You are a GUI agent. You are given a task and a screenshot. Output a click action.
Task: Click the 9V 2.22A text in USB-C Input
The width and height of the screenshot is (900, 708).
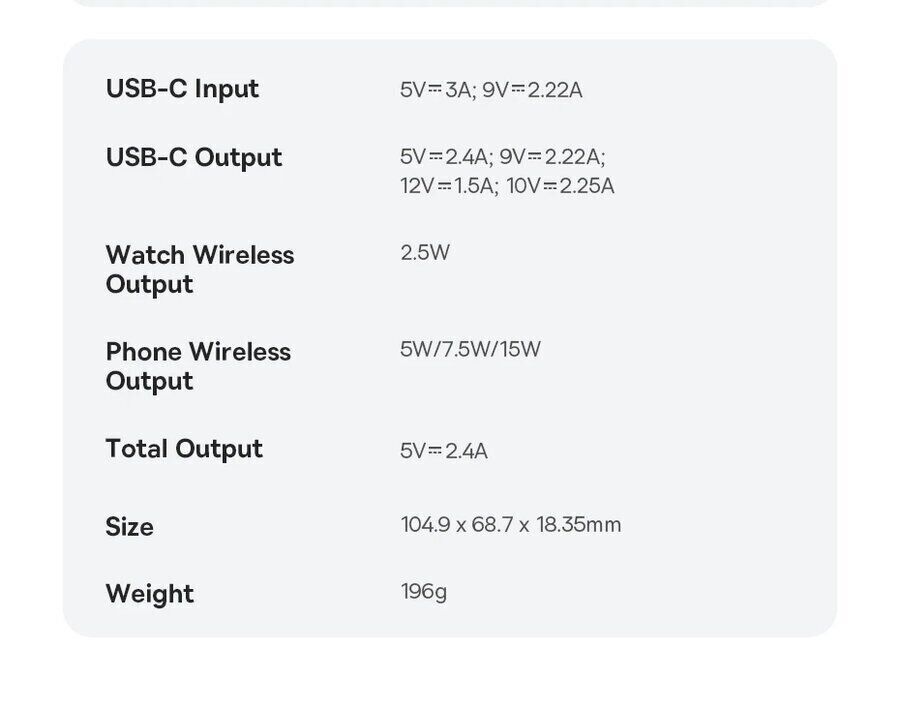[532, 90]
